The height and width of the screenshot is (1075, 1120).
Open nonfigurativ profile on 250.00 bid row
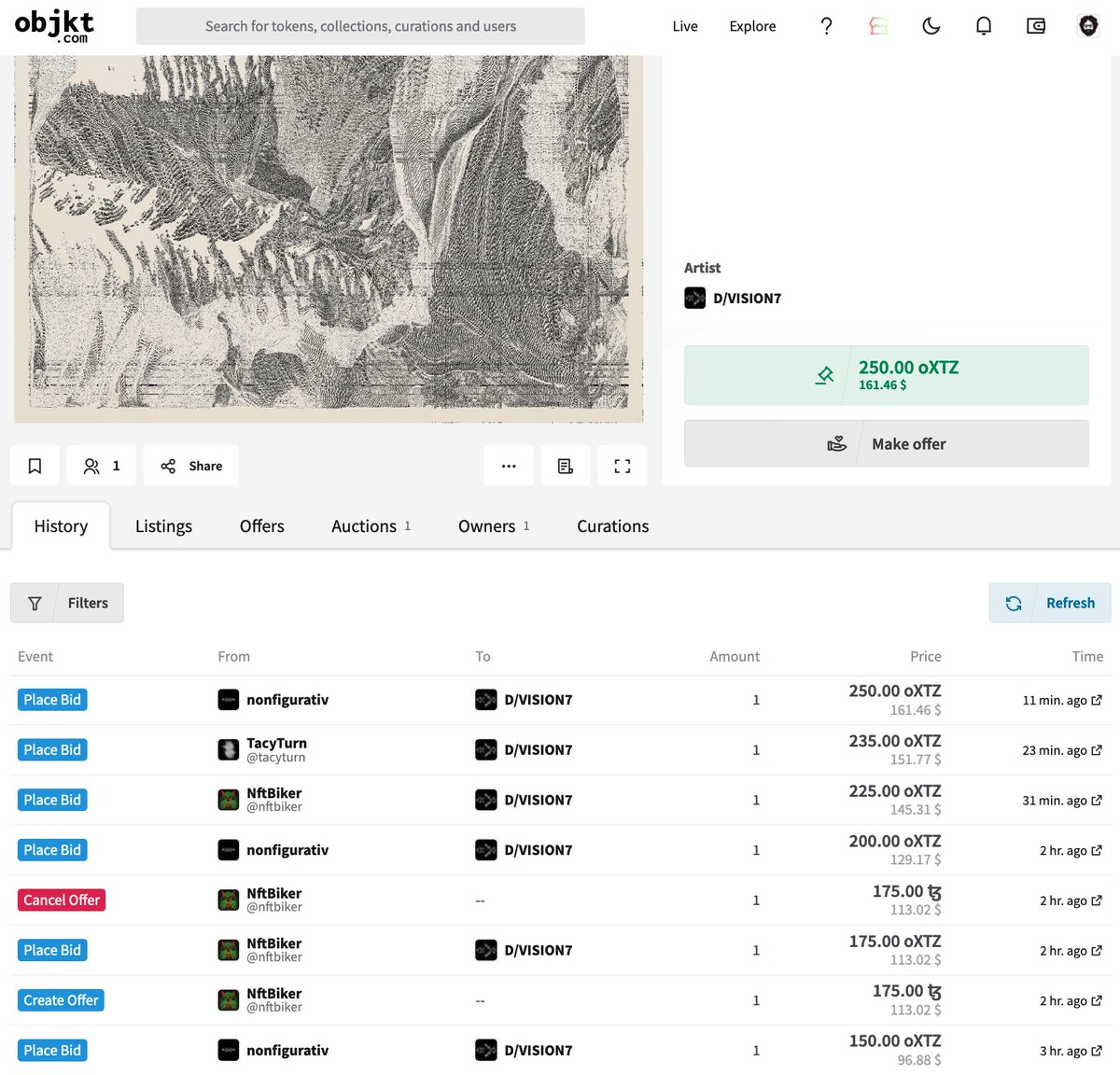(287, 700)
